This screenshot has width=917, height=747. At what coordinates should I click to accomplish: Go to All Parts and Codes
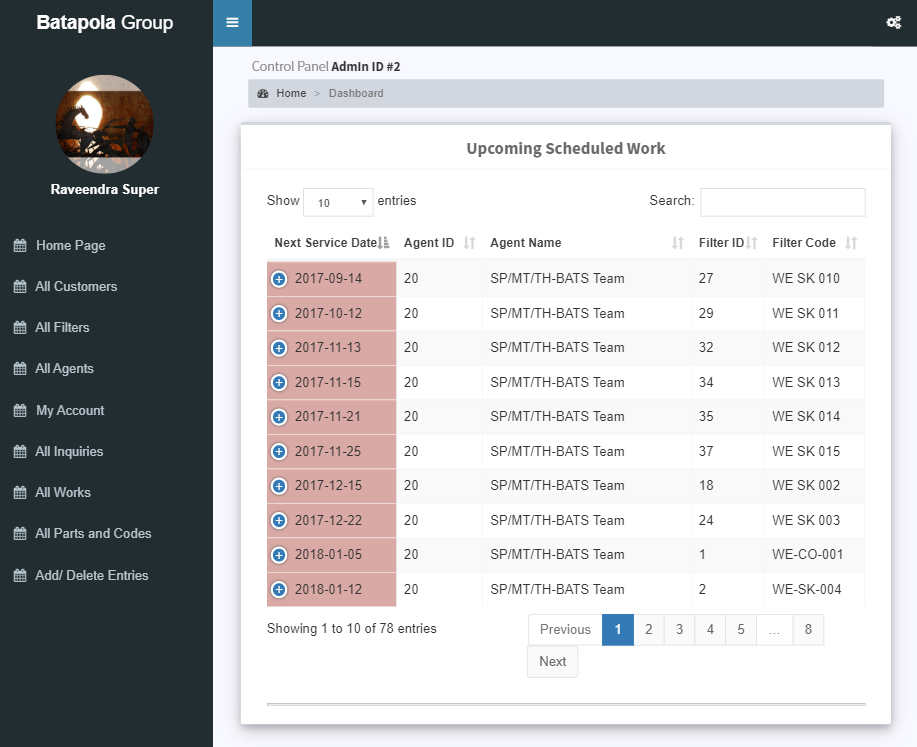(x=93, y=534)
